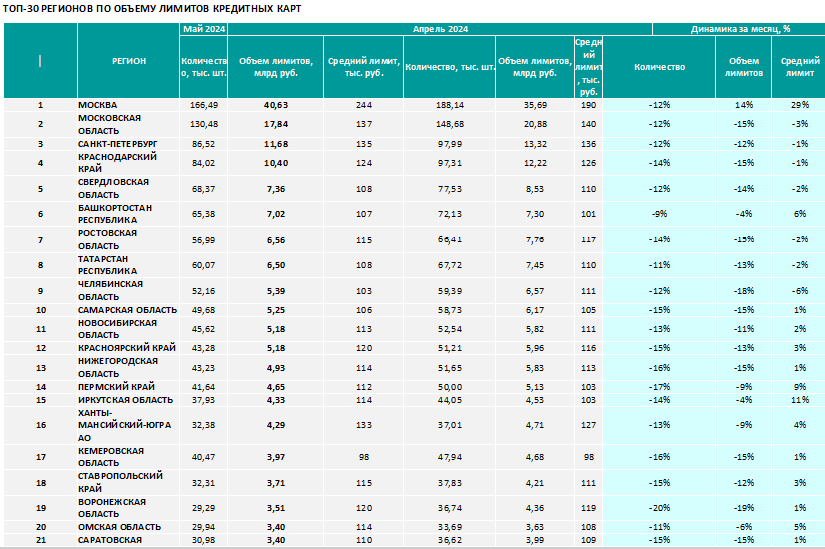
Task: Click 'Количество' header under Динамика
Action: [x=659, y=67]
